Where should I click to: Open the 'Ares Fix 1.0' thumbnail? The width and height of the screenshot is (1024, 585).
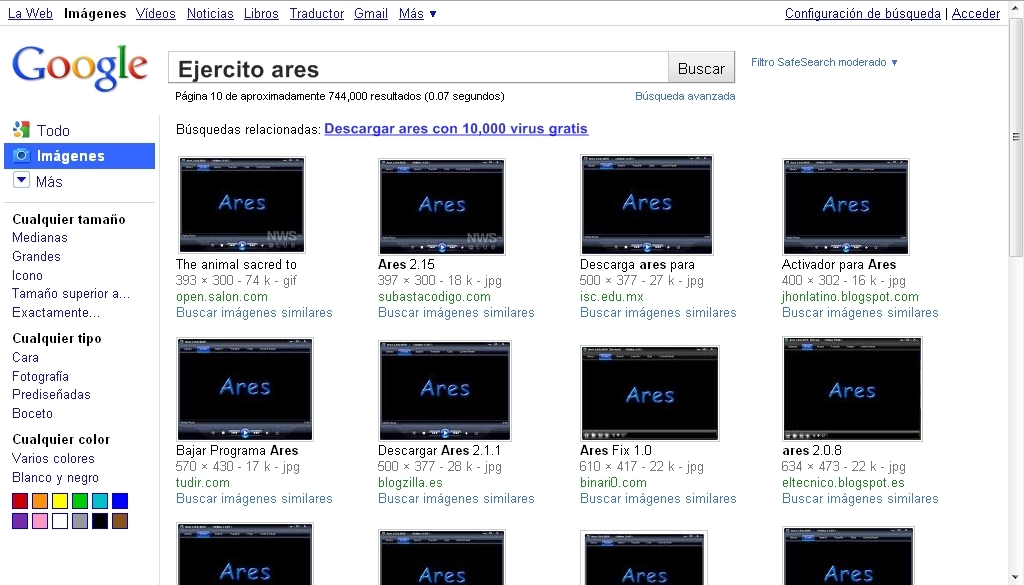(649, 393)
